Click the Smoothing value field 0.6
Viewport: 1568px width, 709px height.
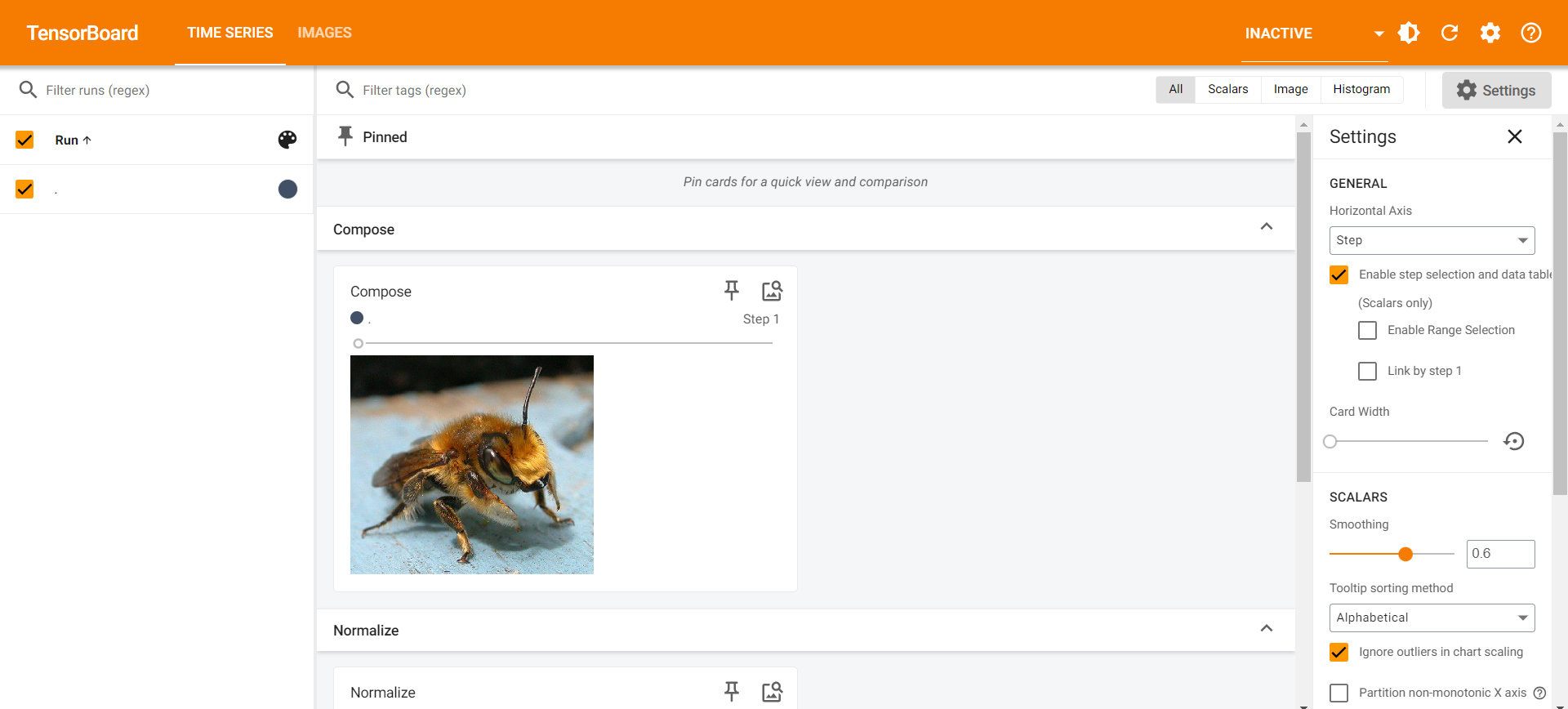1500,554
